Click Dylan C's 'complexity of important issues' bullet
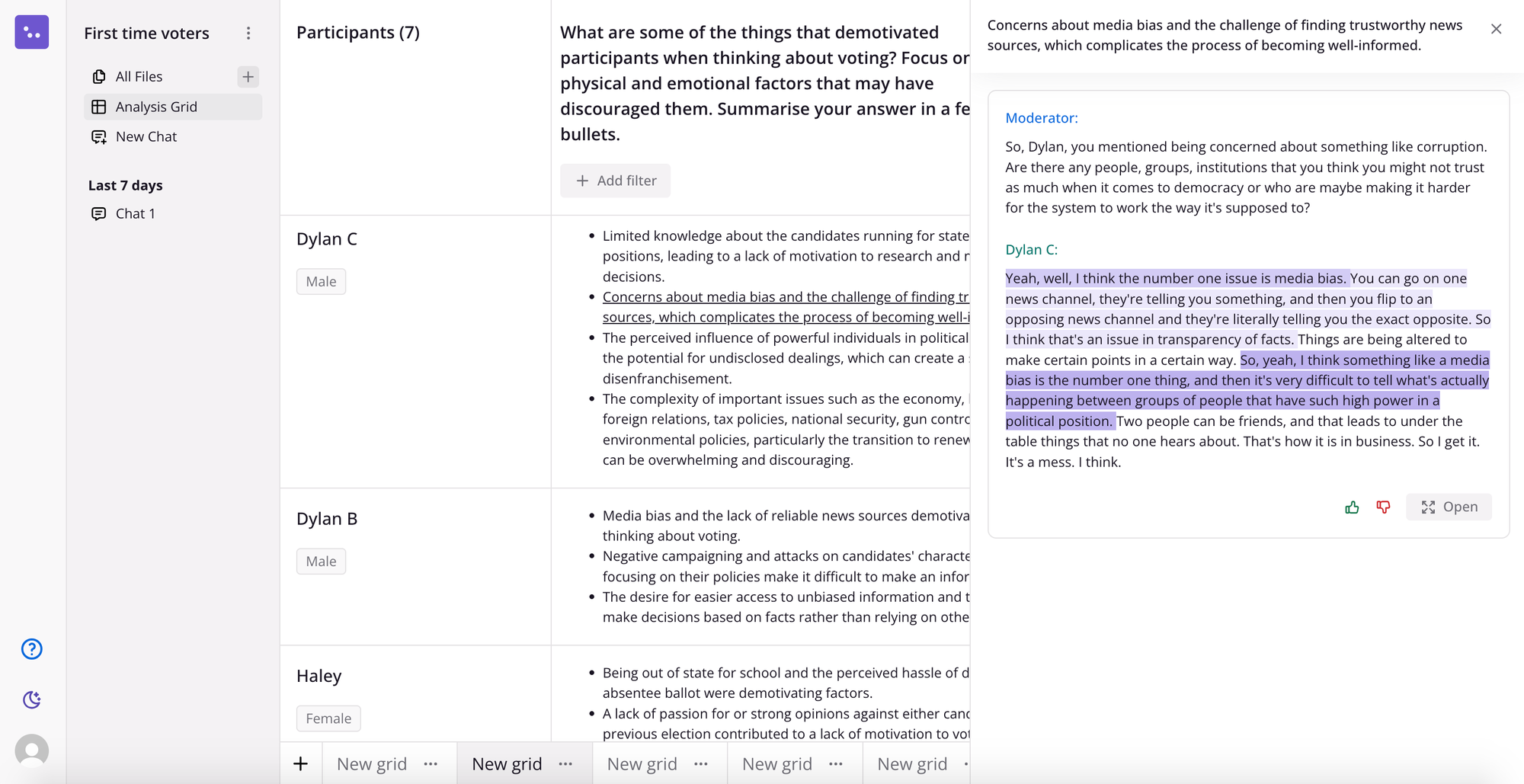The width and height of the screenshot is (1524, 784). 786,429
